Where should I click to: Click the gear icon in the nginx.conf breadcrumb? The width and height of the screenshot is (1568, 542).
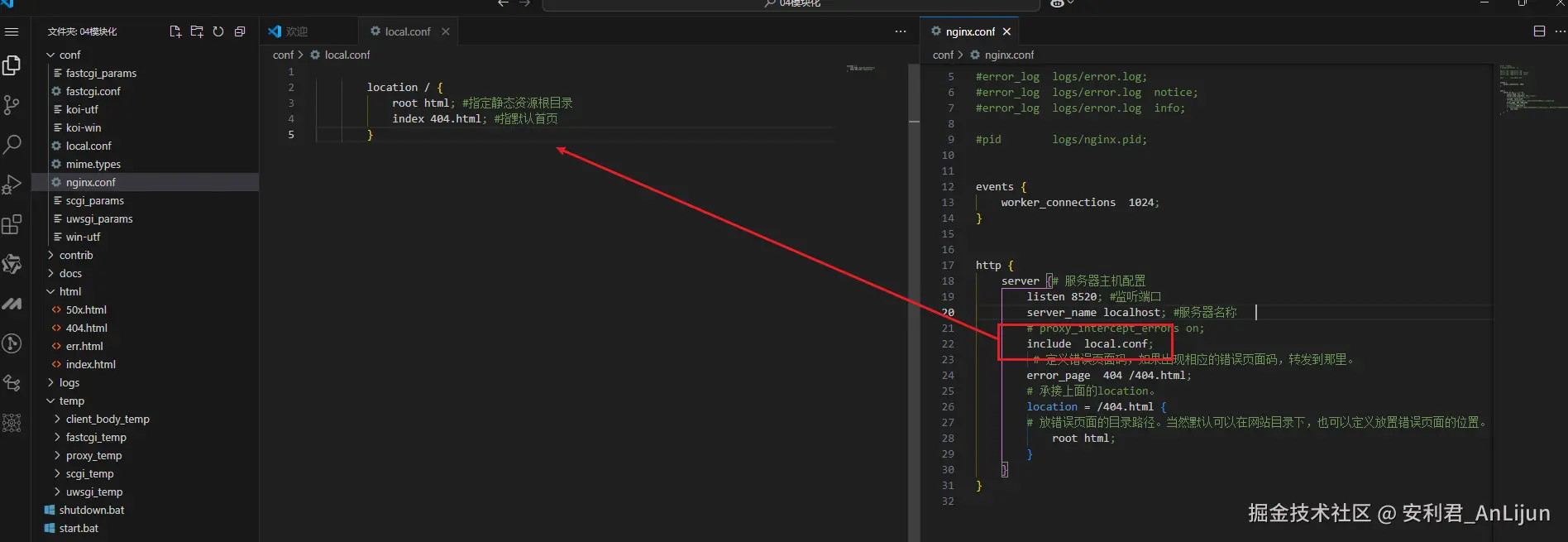click(975, 55)
